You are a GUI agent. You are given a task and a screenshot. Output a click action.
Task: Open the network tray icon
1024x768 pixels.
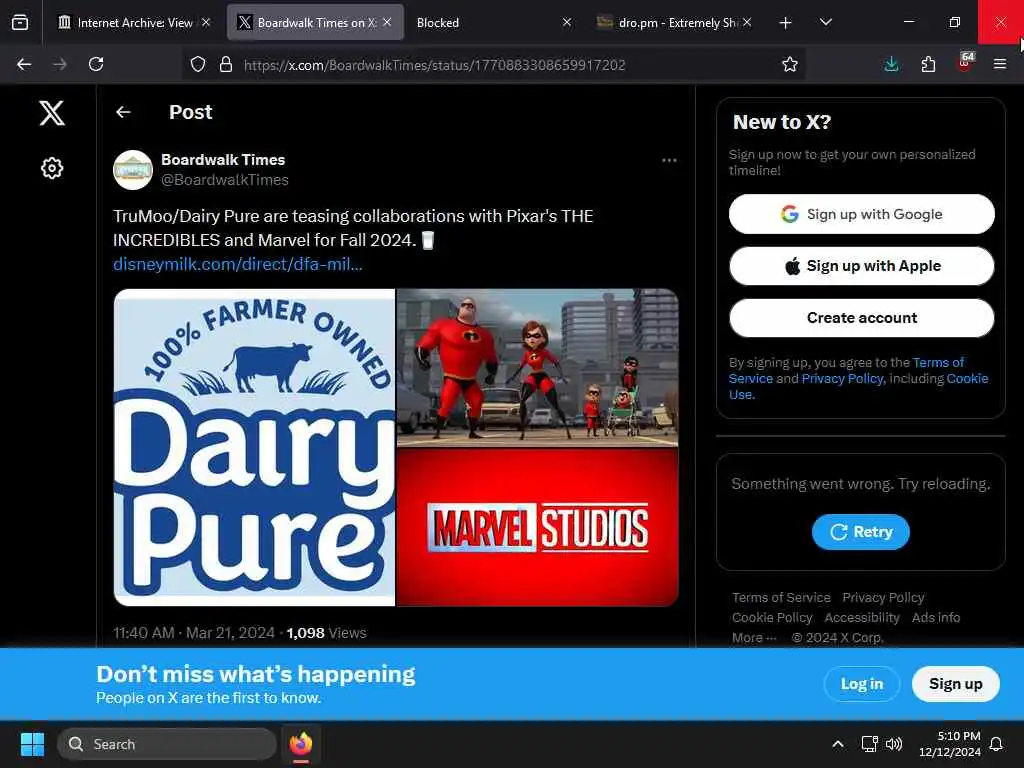point(869,744)
